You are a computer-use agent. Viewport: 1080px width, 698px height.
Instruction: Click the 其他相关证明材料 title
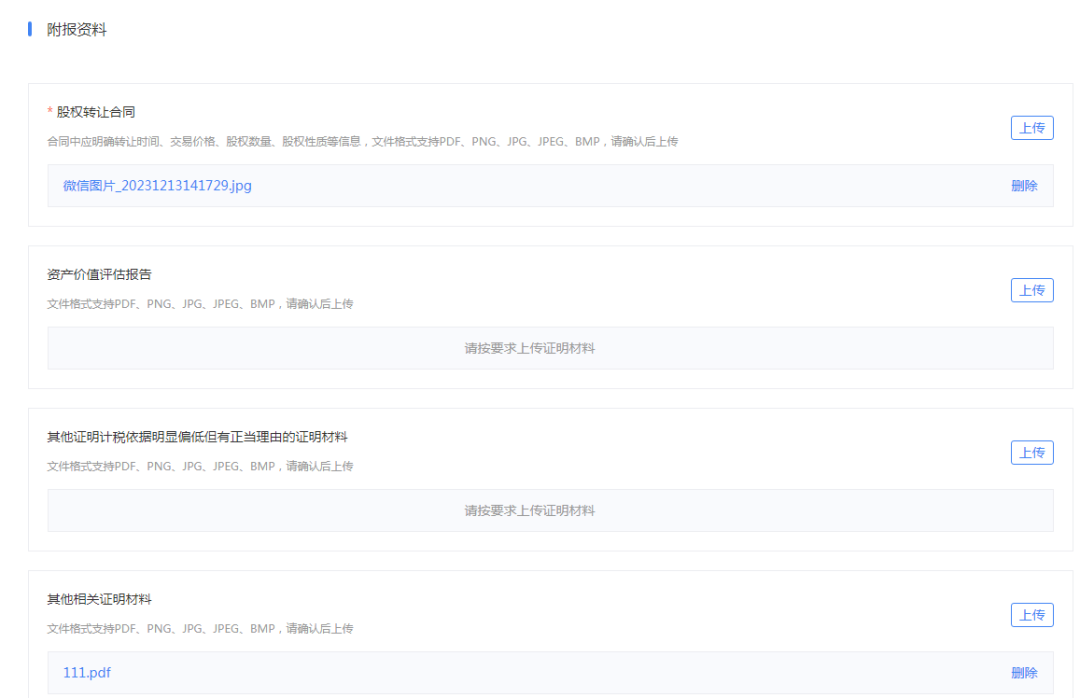(x=99, y=599)
